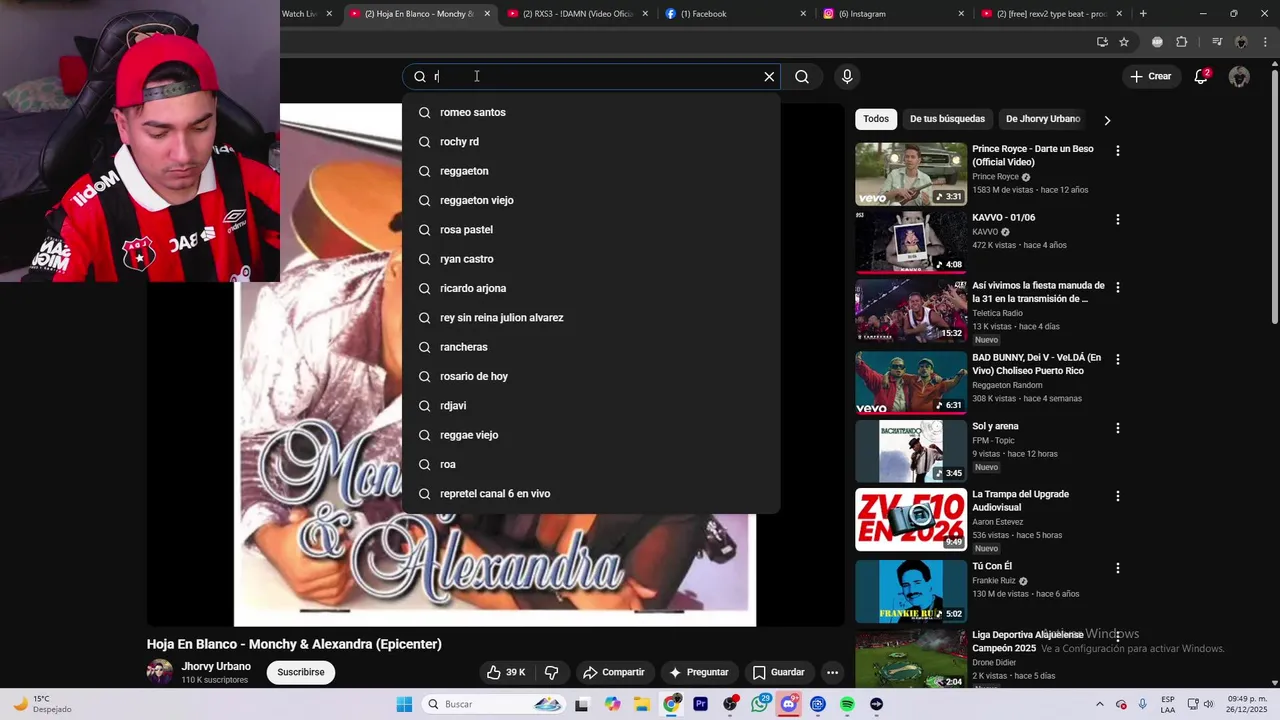The height and width of the screenshot is (720, 1280).
Task: Choose suggestion rdjavi
Action: (x=590, y=406)
